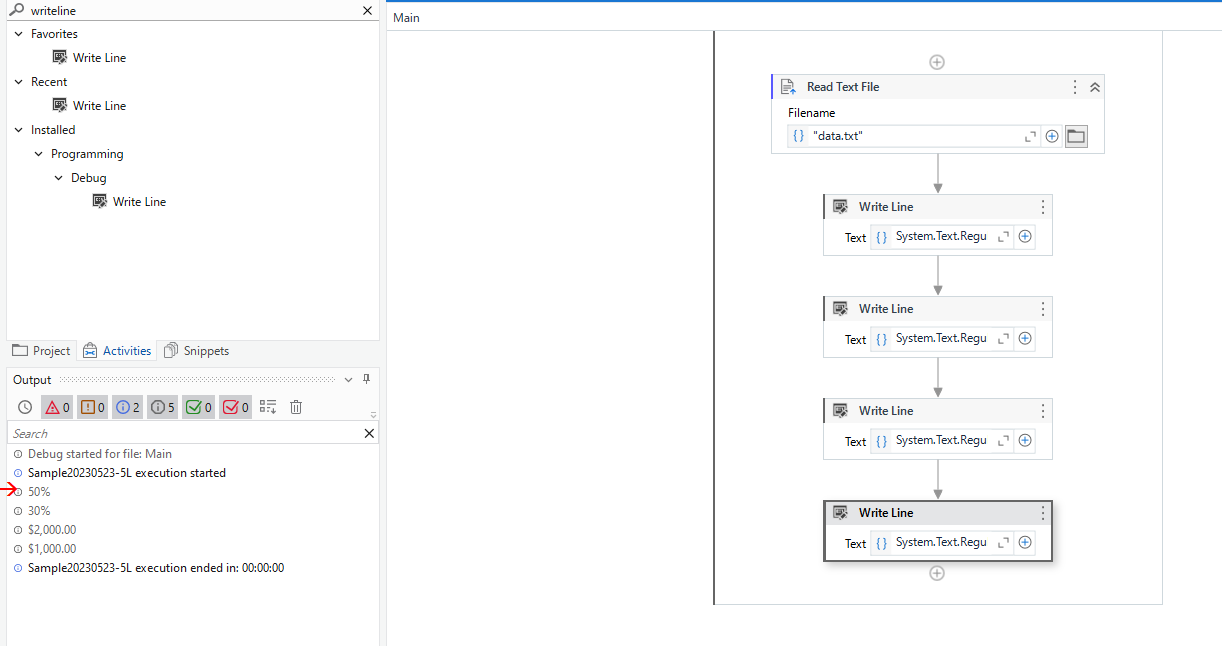This screenshot has height=646, width=1222.
Task: Pin the Output panel
Action: [367, 379]
